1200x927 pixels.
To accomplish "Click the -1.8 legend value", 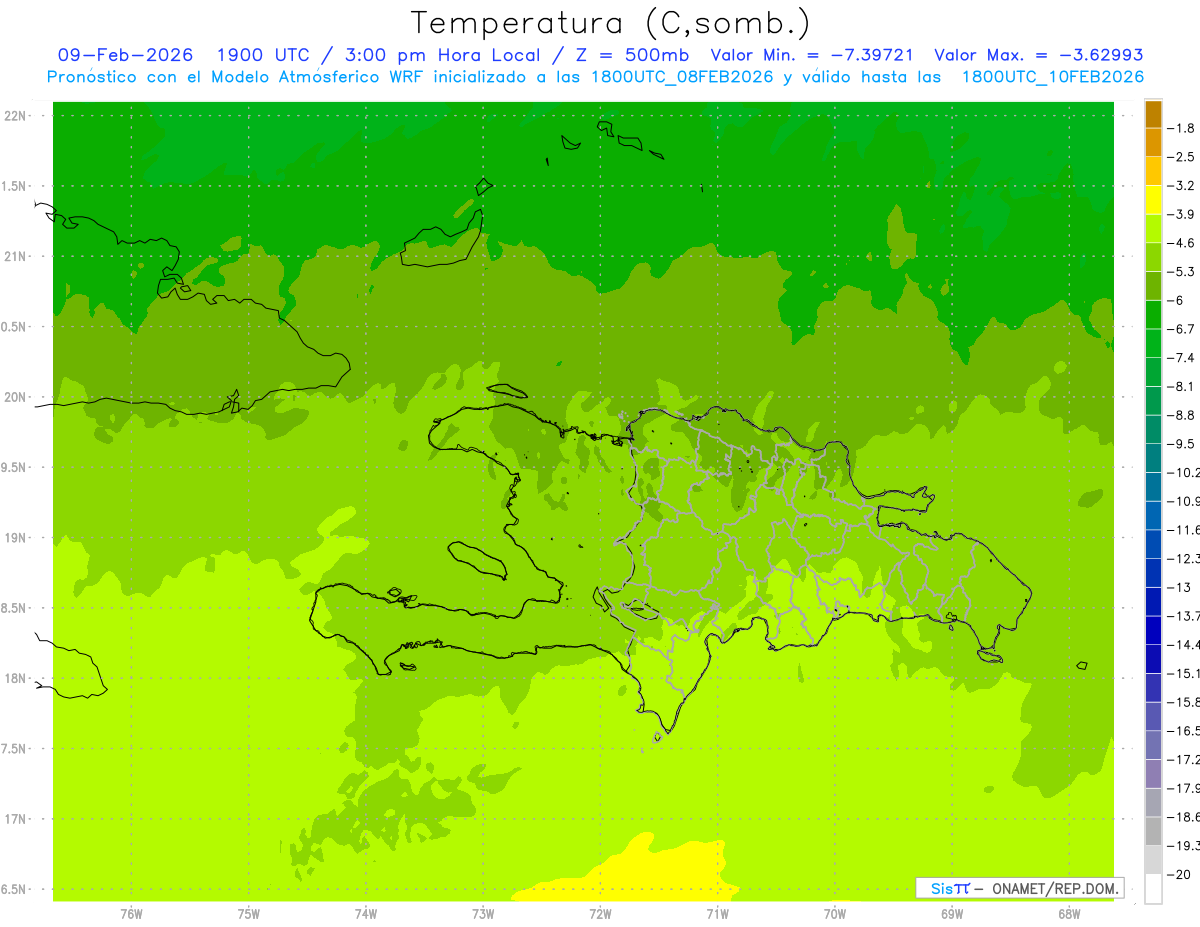I will pos(1182,128).
